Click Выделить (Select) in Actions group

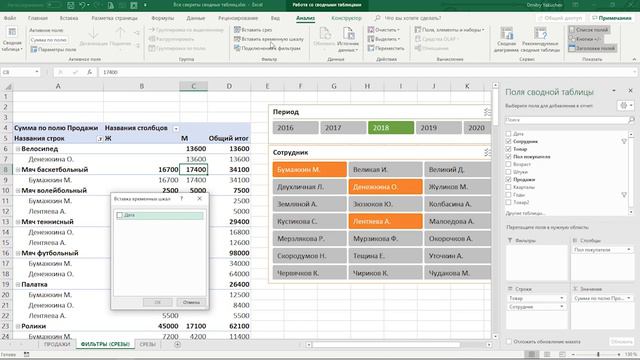(383, 39)
